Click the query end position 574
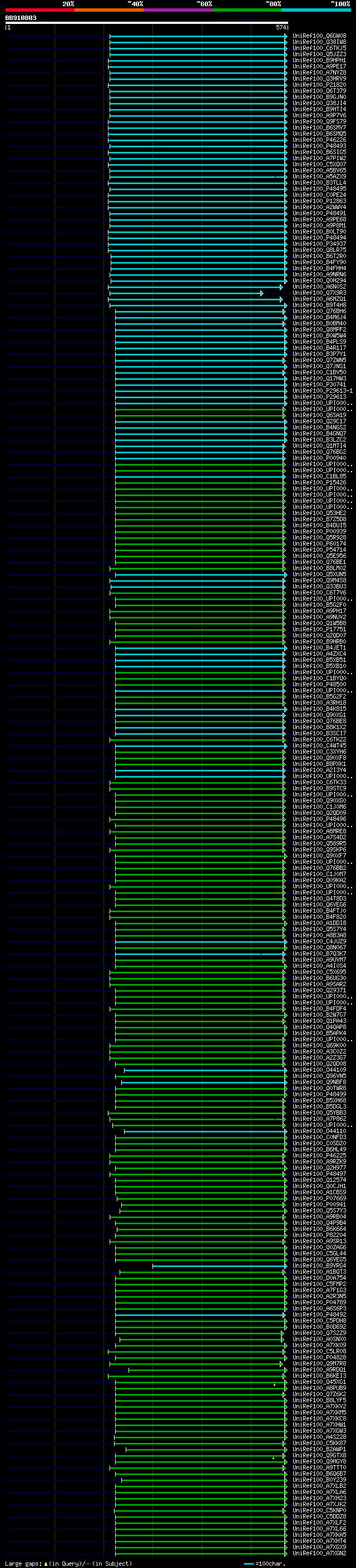Image resolution: width=356 pixels, height=1568 pixels. click(281, 27)
